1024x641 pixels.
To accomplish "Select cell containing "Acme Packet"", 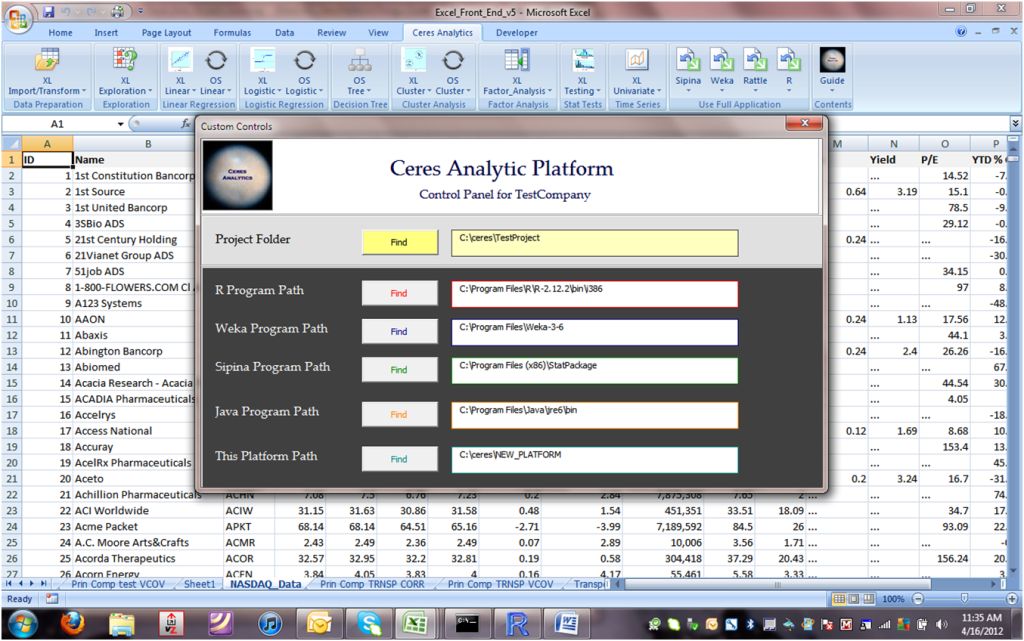I will pyautogui.click(x=148, y=526).
